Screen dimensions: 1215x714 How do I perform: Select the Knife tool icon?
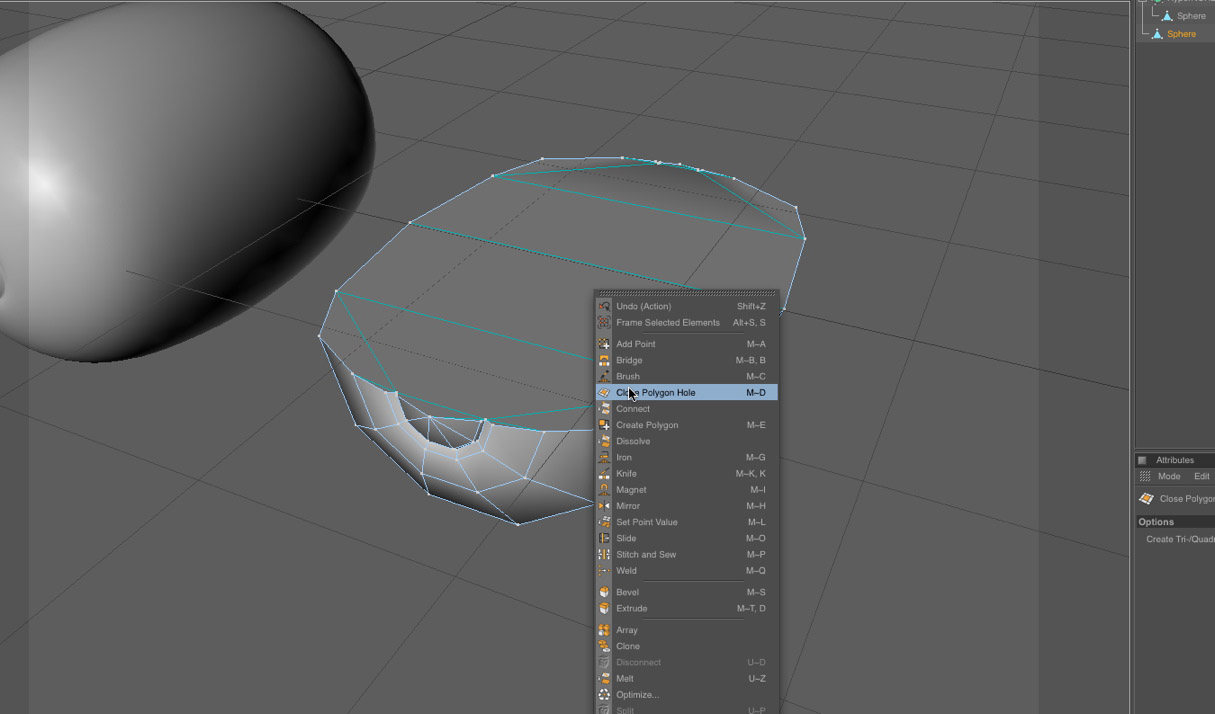(604, 473)
